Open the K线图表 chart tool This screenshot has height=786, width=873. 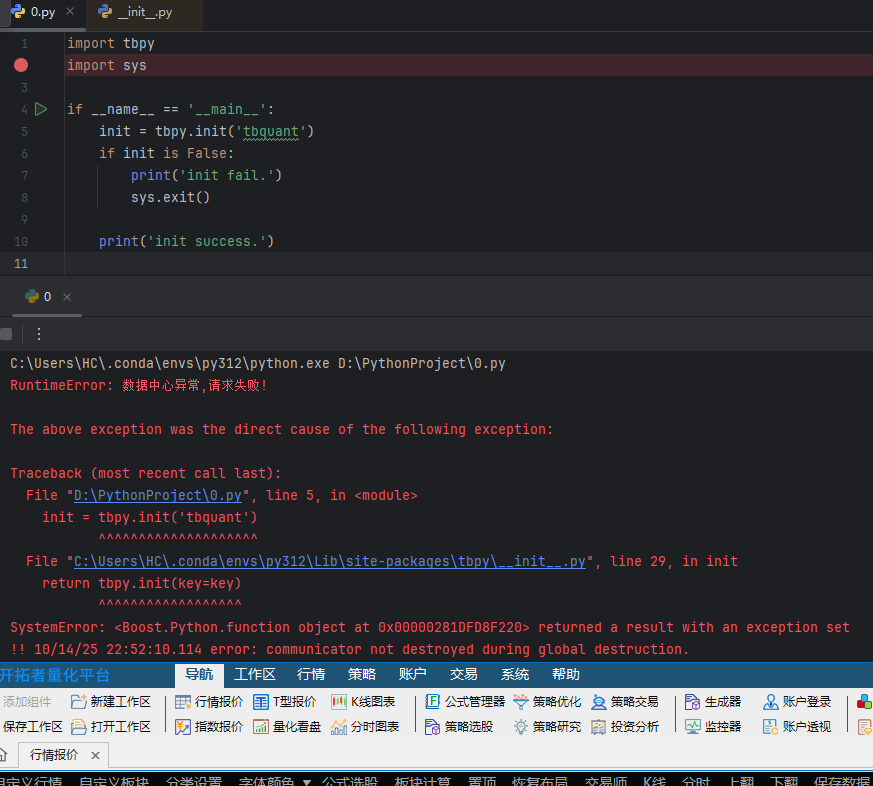339,702
